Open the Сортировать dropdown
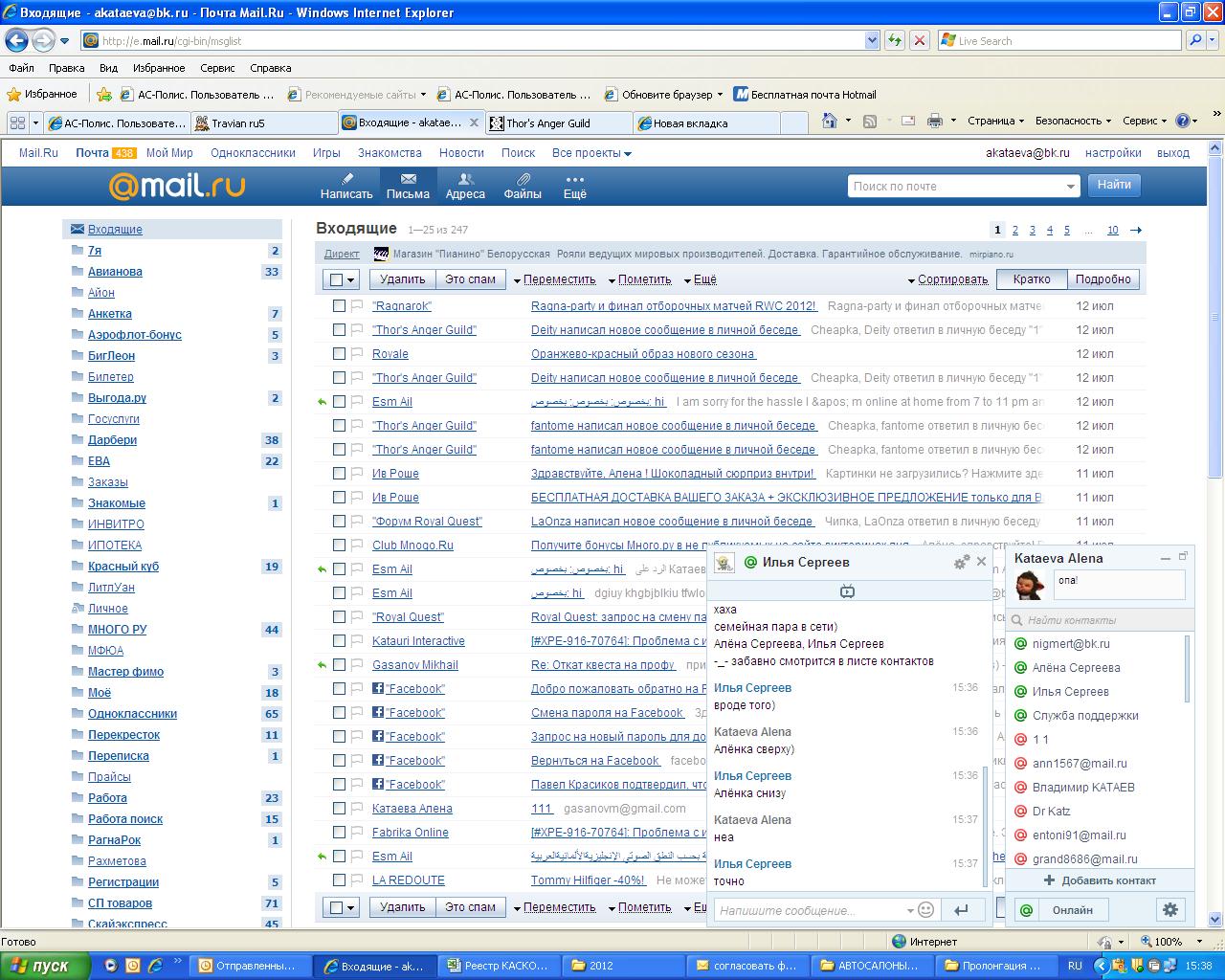This screenshot has width=1225, height=980. [947, 279]
